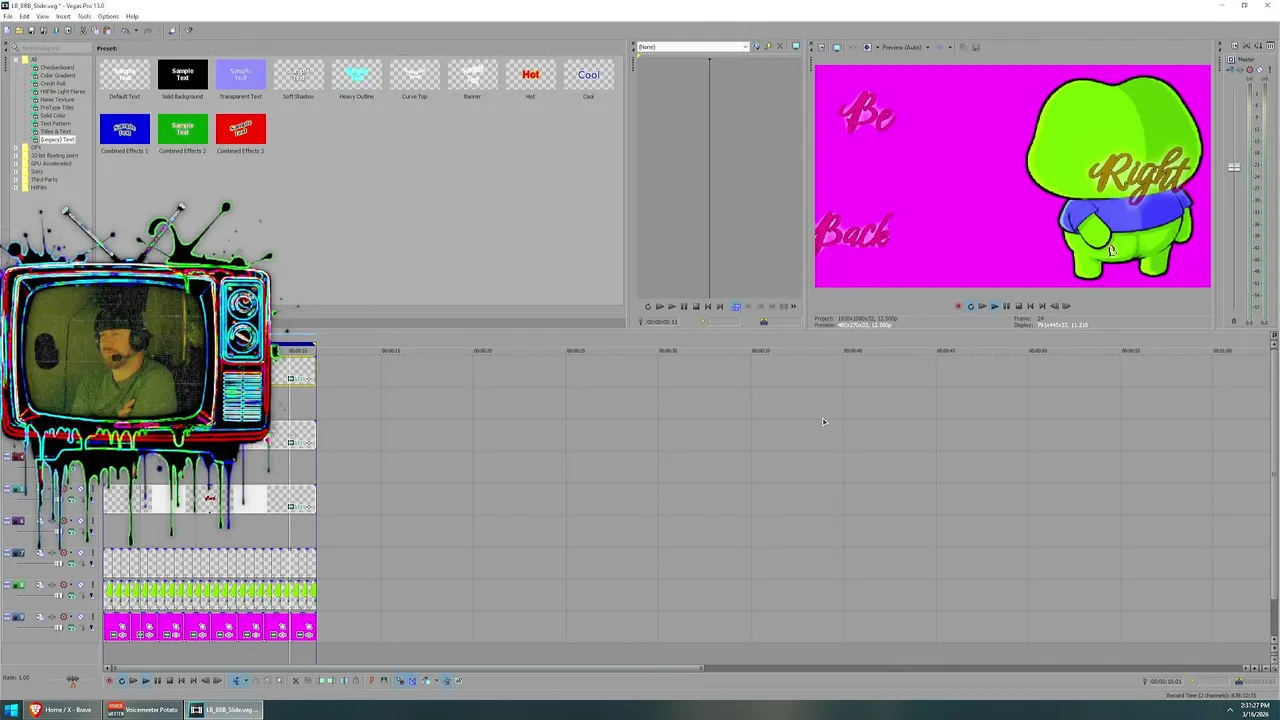Image resolution: width=1280 pixels, height=720 pixels.
Task: Select HitFilm Light Flares generator
Action: (x=62, y=92)
